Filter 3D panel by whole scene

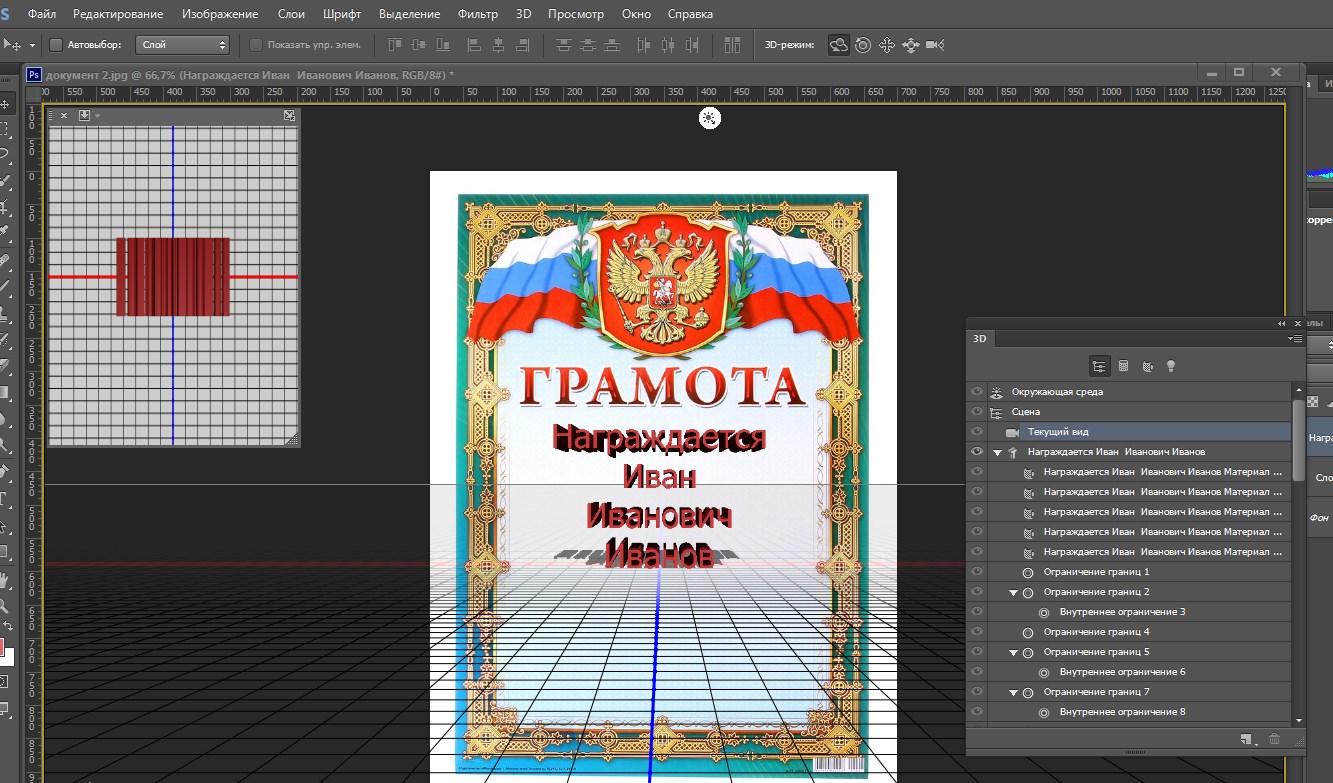pos(1099,366)
